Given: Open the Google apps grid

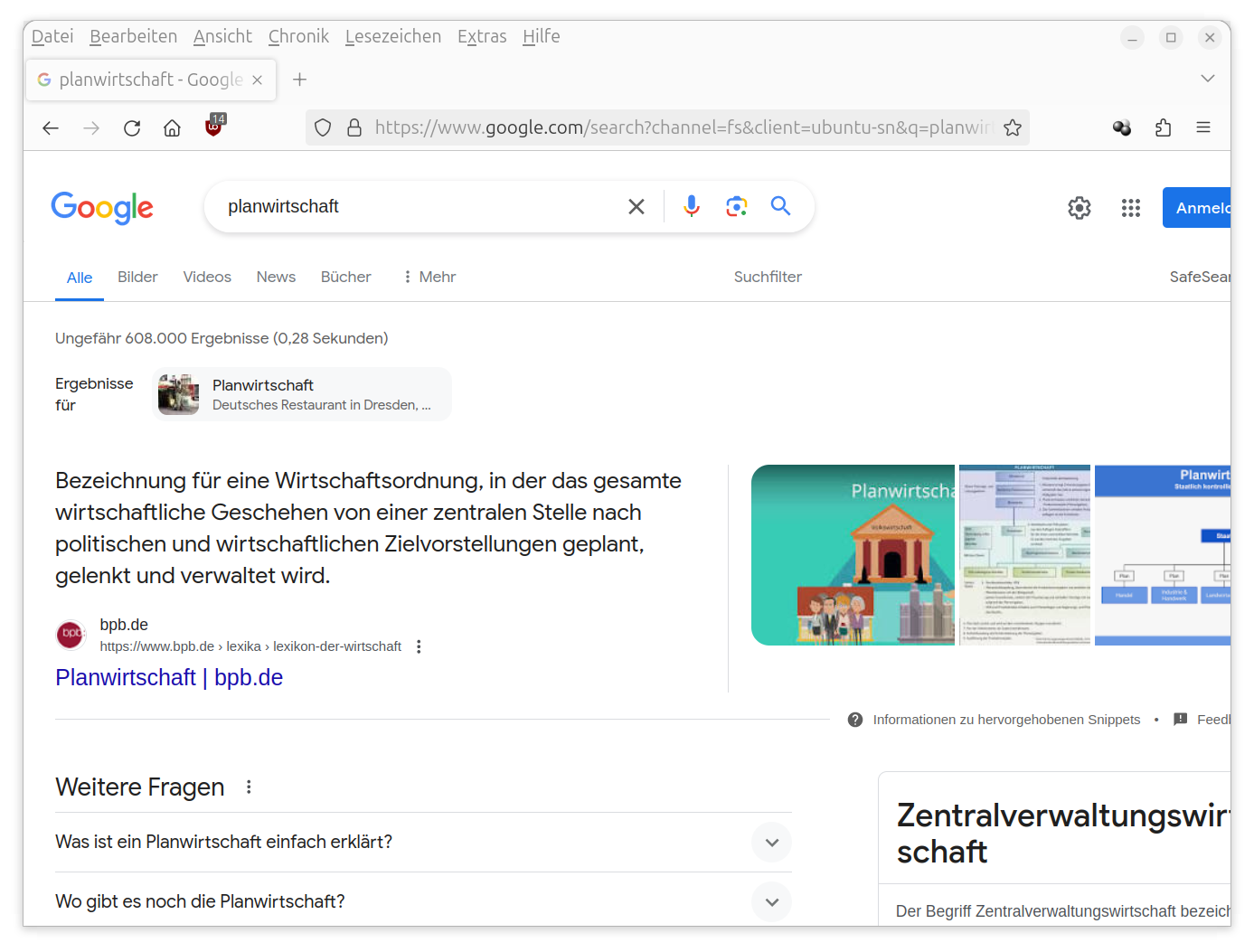Looking at the screenshot, I should tap(1130, 208).
